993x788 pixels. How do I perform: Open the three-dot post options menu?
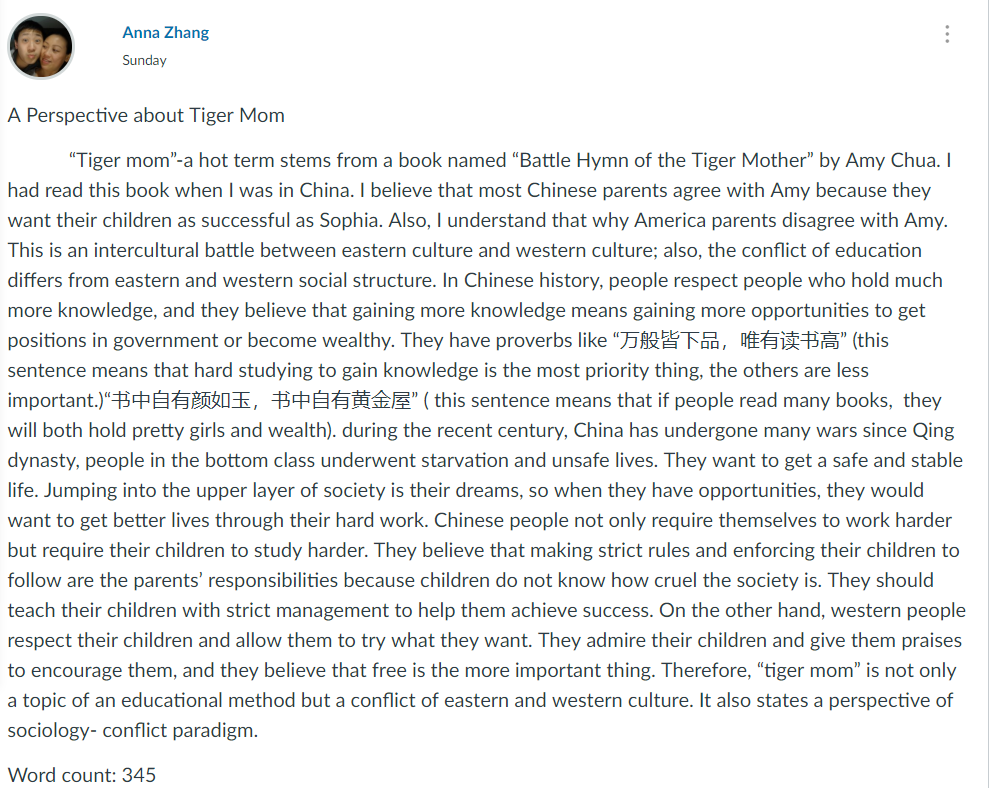pos(947,34)
